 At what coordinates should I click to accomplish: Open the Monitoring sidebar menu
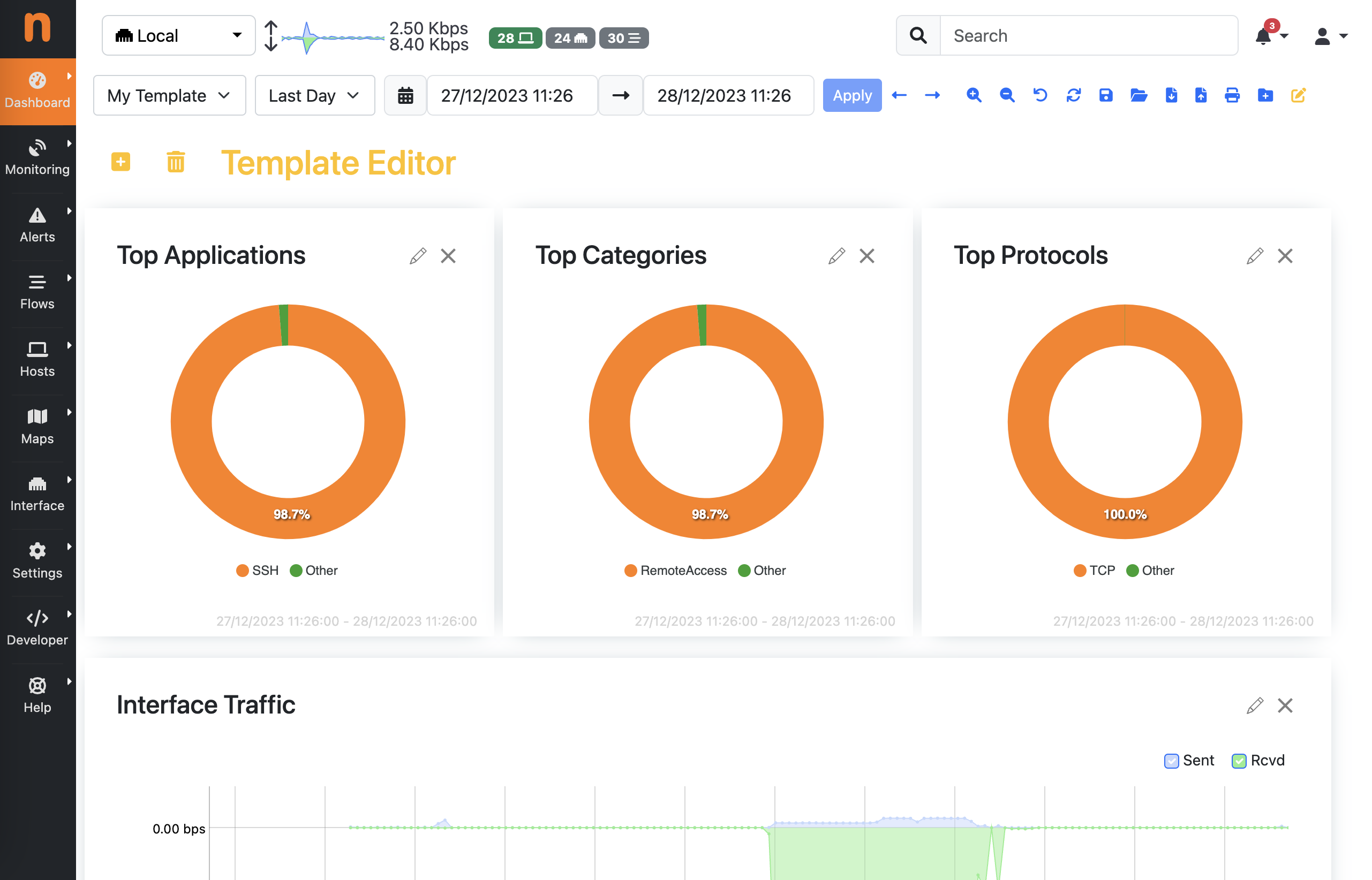click(37, 158)
